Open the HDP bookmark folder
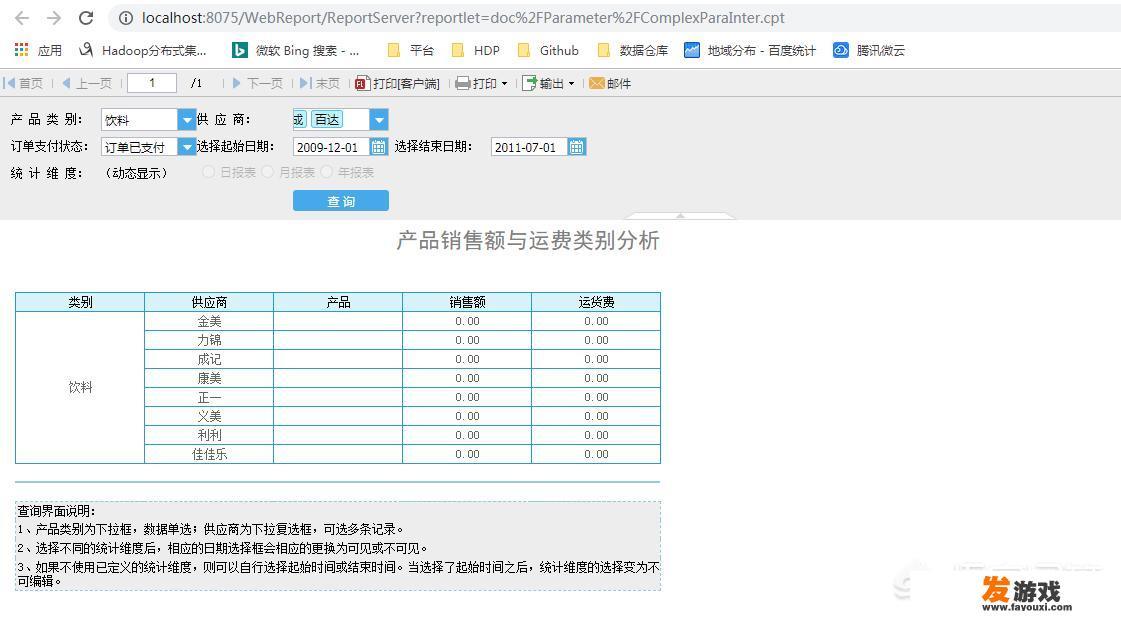The width and height of the screenshot is (1121, 621). (475, 50)
